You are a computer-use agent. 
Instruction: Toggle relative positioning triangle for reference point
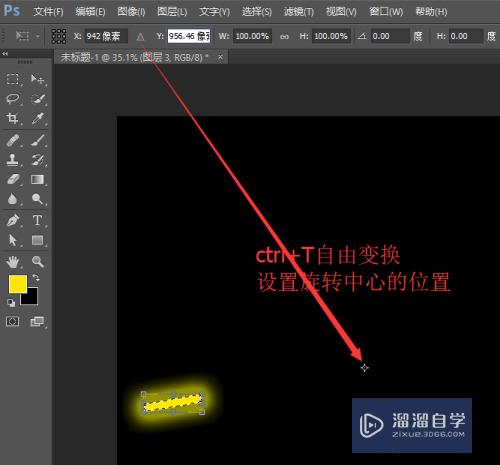[140, 37]
